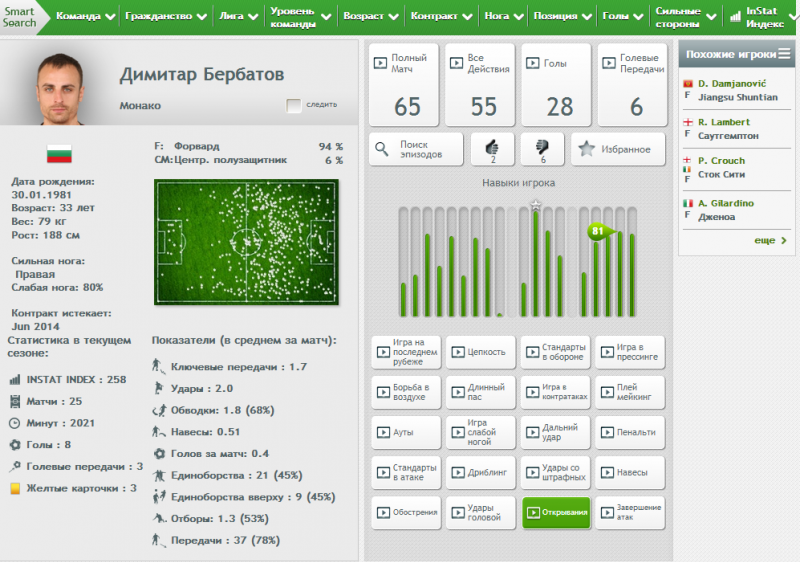Viewport: 800px width, 562px height.
Task: Click the thumbs down dislike icon
Action: click(x=542, y=148)
